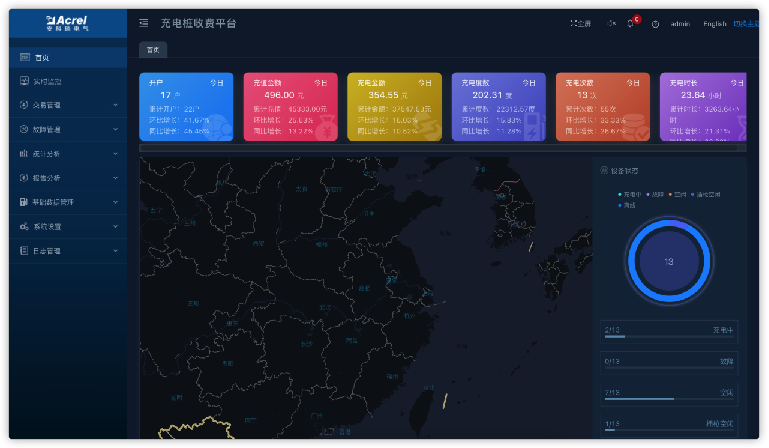Viewport: 769px width, 448px height.
Task: Toggle 充电中 legend item in chart
Action: coord(632,194)
